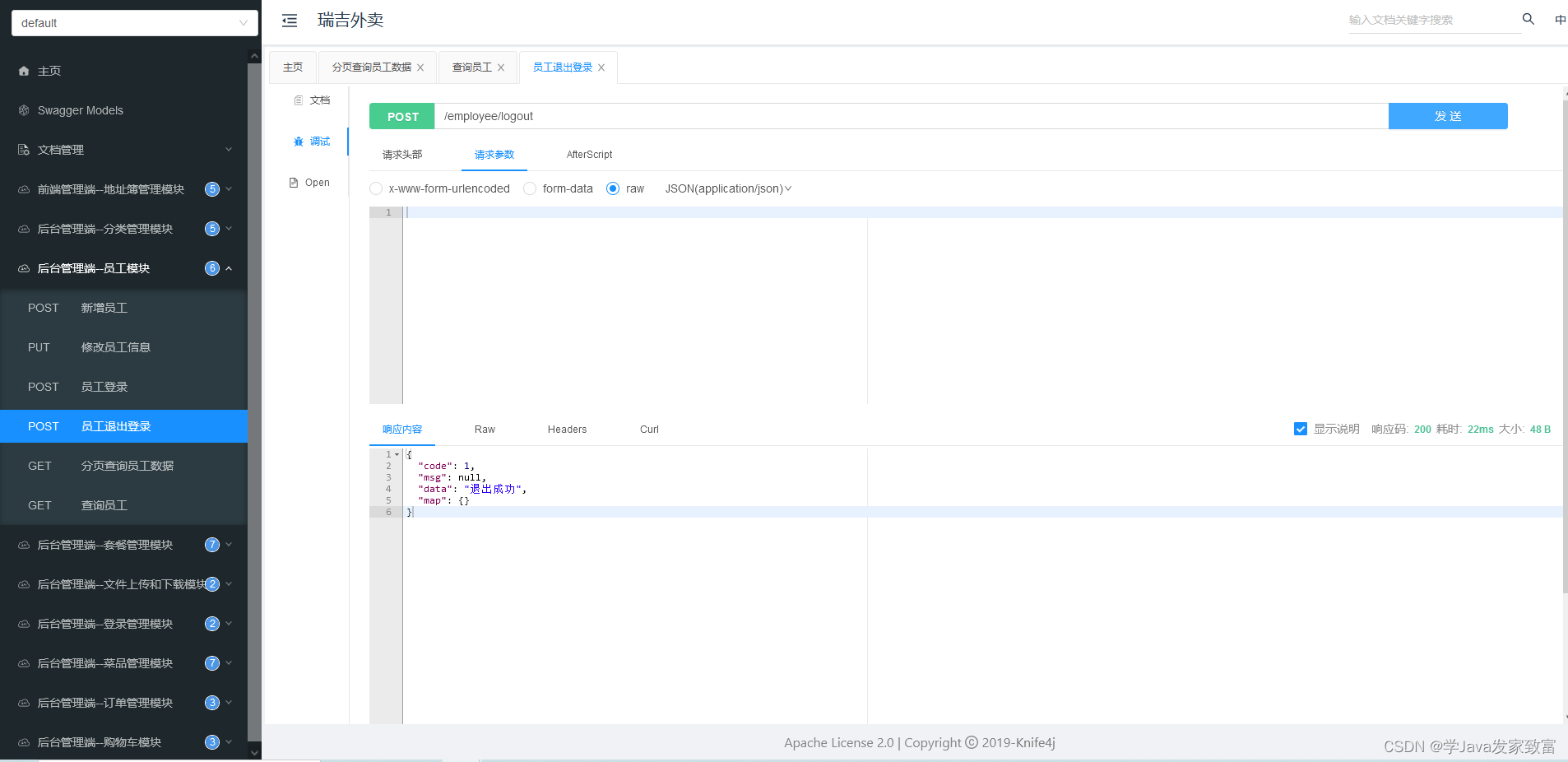Switch to the Curl response tab

click(x=649, y=430)
